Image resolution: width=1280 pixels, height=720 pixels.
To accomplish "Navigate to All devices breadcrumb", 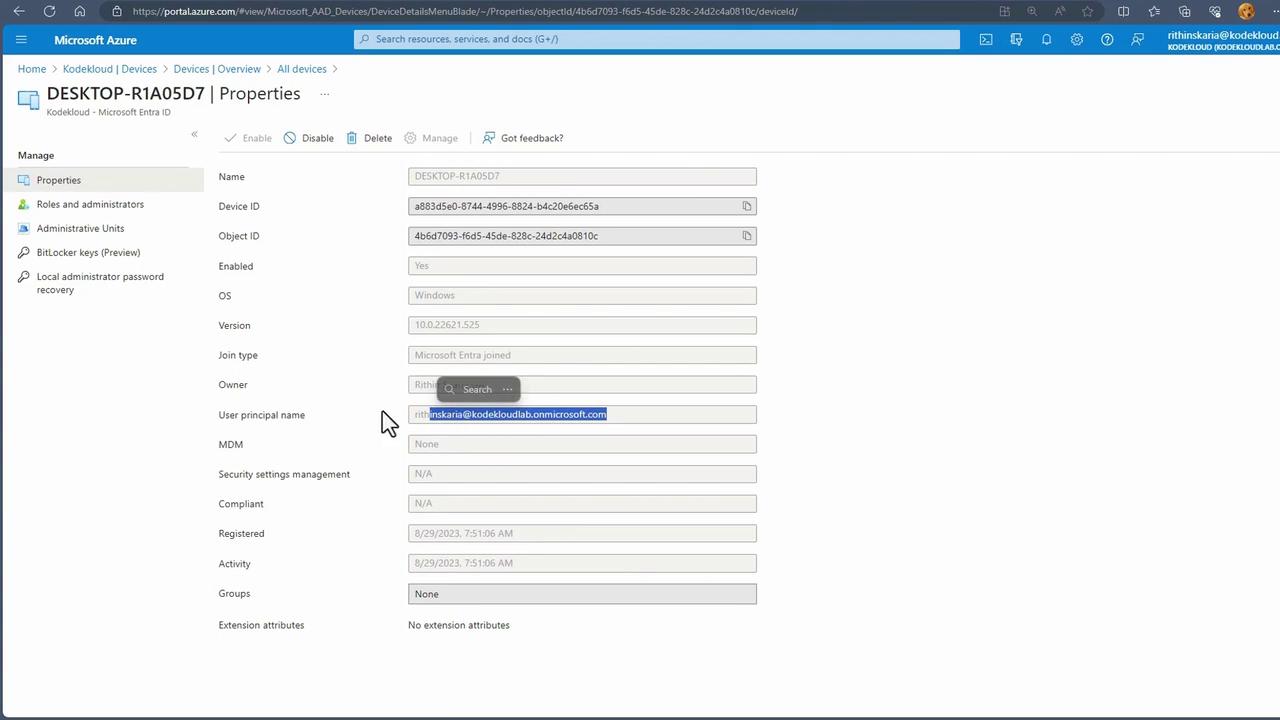I will (302, 69).
